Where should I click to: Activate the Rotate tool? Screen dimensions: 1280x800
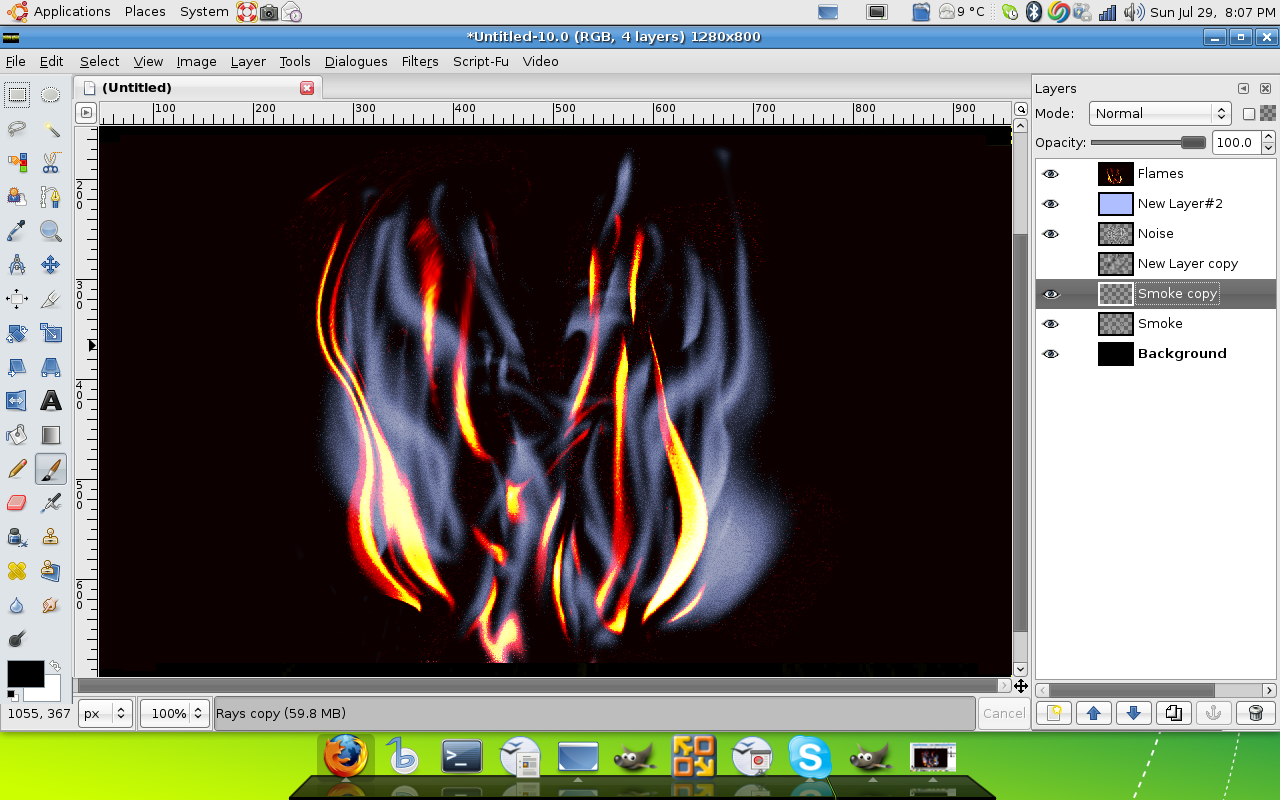click(17, 333)
